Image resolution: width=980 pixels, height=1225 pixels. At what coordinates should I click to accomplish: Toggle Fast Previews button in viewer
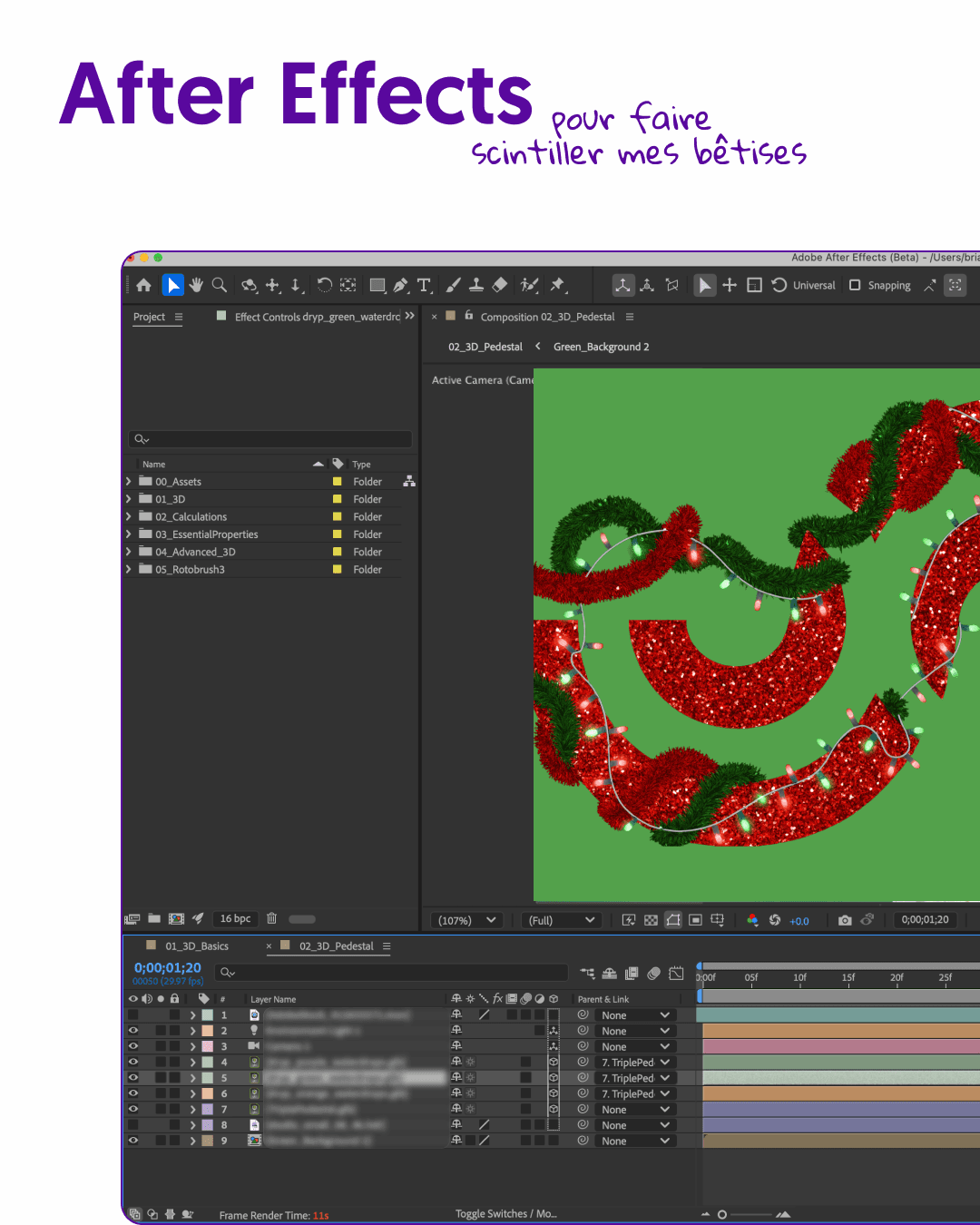click(629, 920)
